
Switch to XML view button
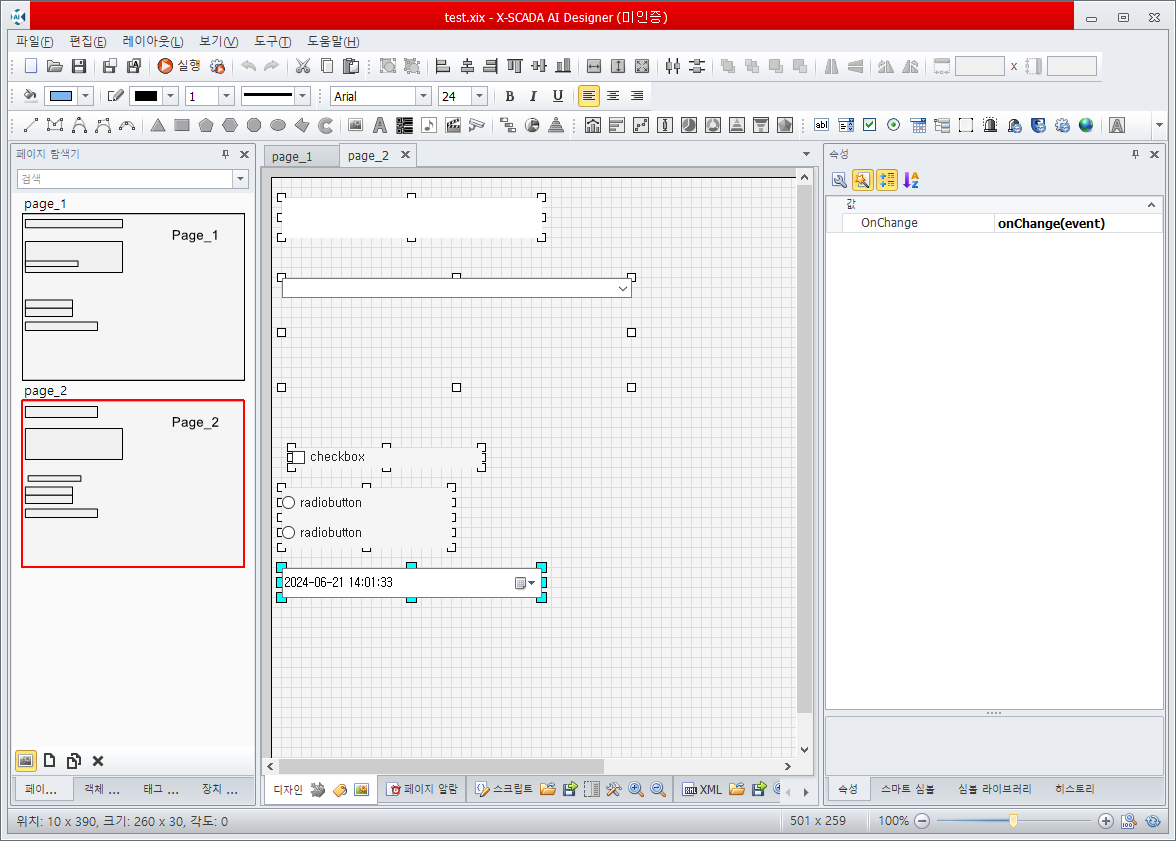tap(702, 789)
